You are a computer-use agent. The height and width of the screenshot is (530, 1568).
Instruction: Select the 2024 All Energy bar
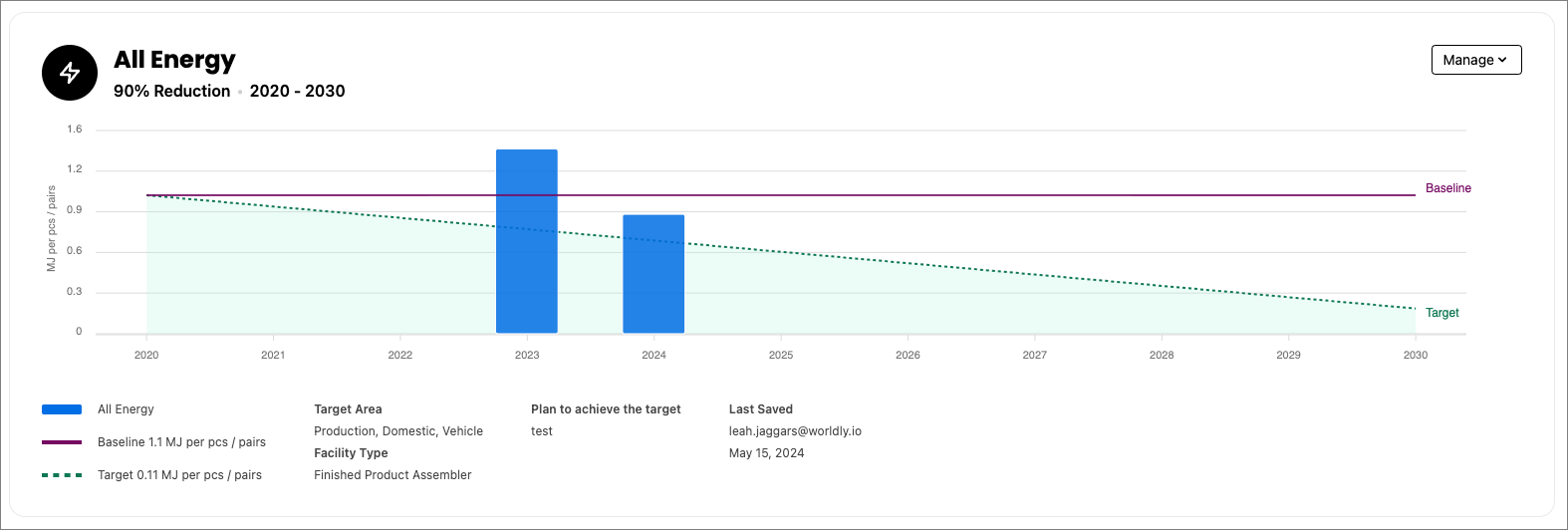[x=653, y=274]
